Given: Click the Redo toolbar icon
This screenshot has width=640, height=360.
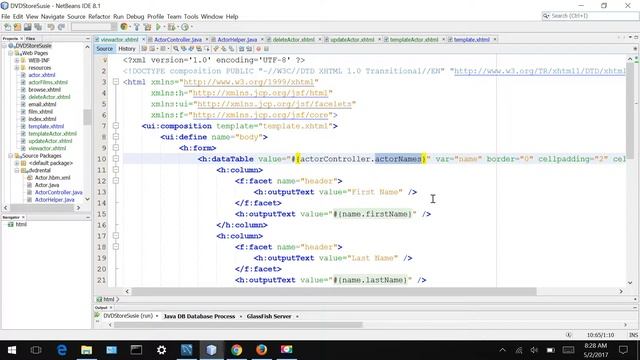Looking at the screenshot, I should pos(61,27).
